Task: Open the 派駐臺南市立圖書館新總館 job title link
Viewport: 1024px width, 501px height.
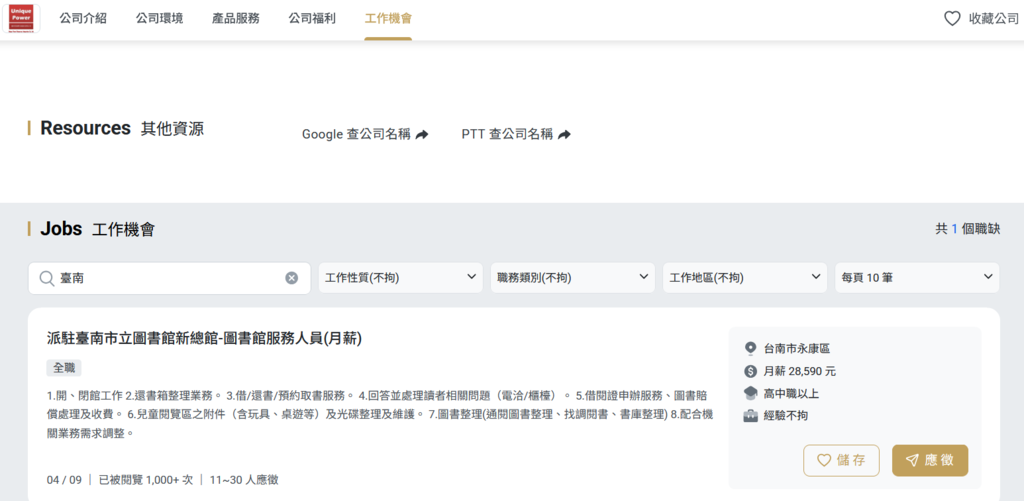Action: point(204,338)
